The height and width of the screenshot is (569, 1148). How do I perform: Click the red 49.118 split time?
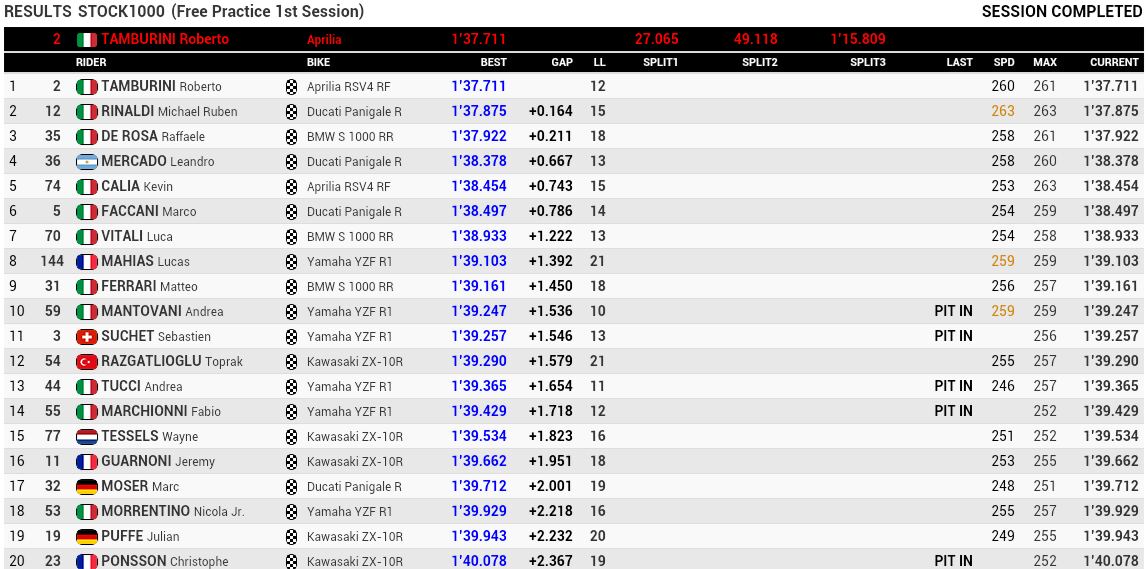(755, 40)
